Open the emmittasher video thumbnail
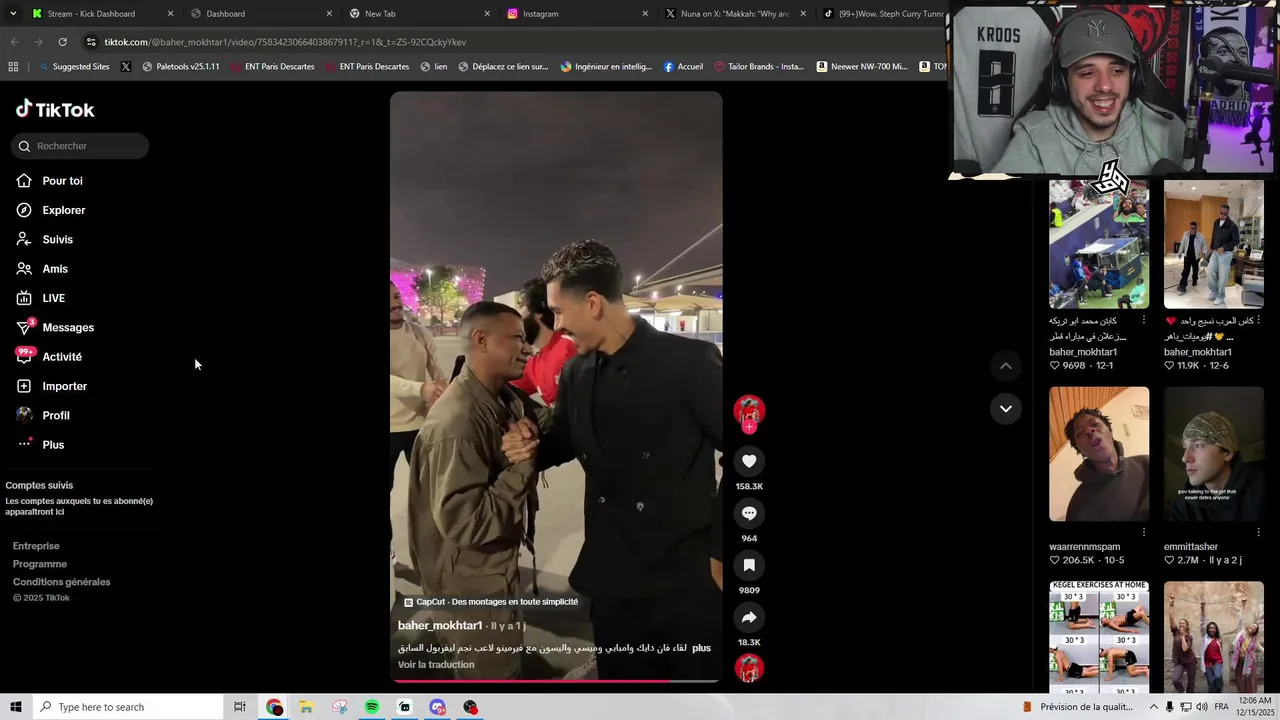This screenshot has width=1280, height=720. [x=1213, y=454]
